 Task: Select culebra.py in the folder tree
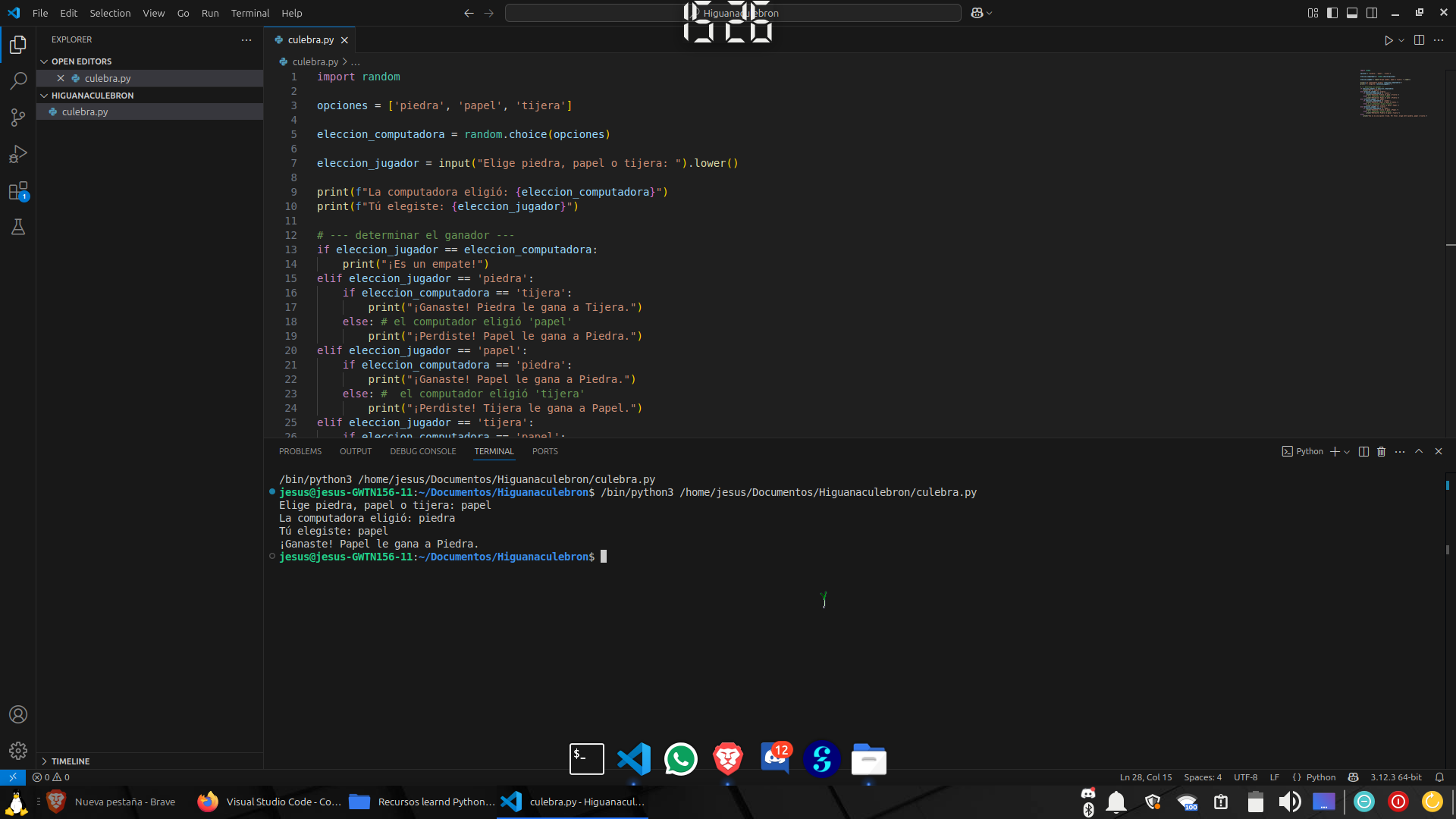pos(150,111)
